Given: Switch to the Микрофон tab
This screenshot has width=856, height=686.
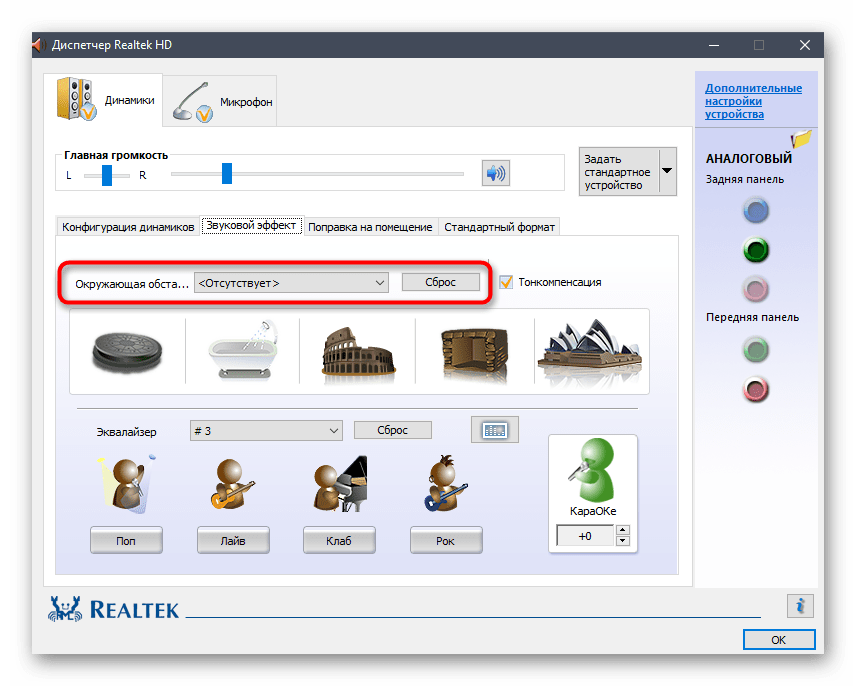Looking at the screenshot, I should (219, 102).
